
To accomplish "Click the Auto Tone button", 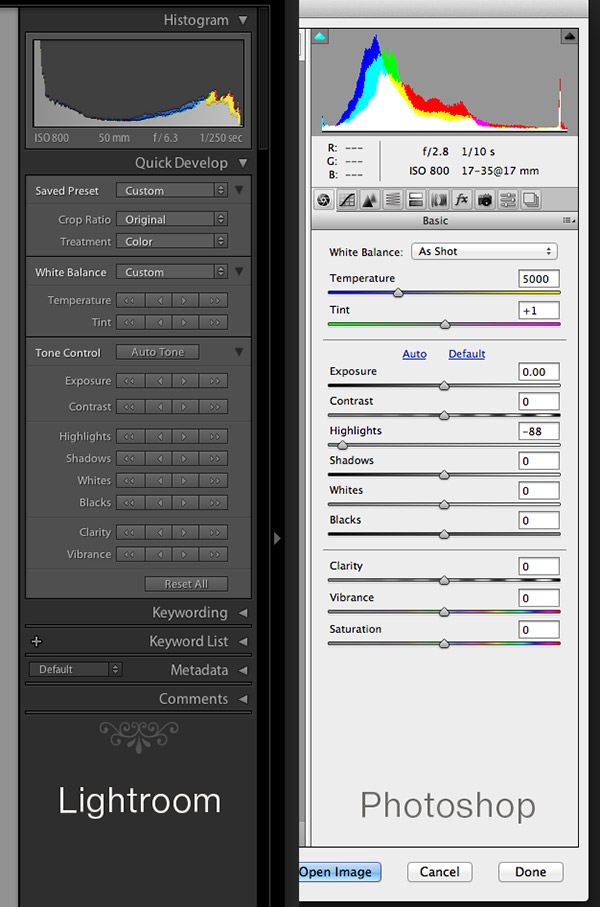I will point(157,352).
